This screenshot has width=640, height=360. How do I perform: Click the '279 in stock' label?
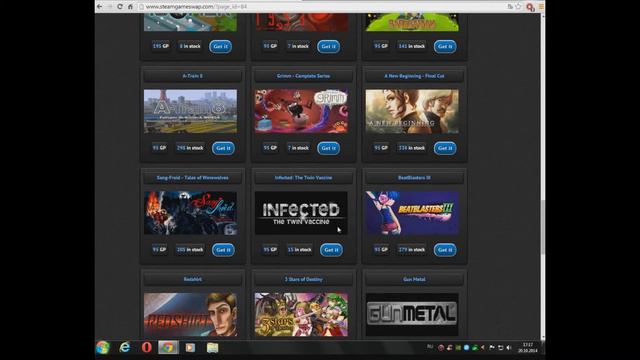click(x=411, y=249)
